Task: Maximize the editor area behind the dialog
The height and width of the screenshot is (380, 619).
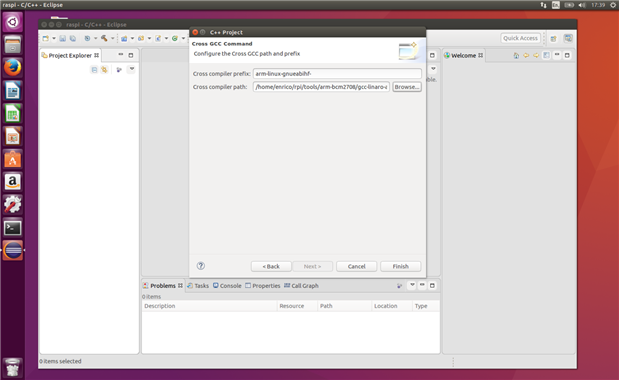Action: (x=432, y=55)
